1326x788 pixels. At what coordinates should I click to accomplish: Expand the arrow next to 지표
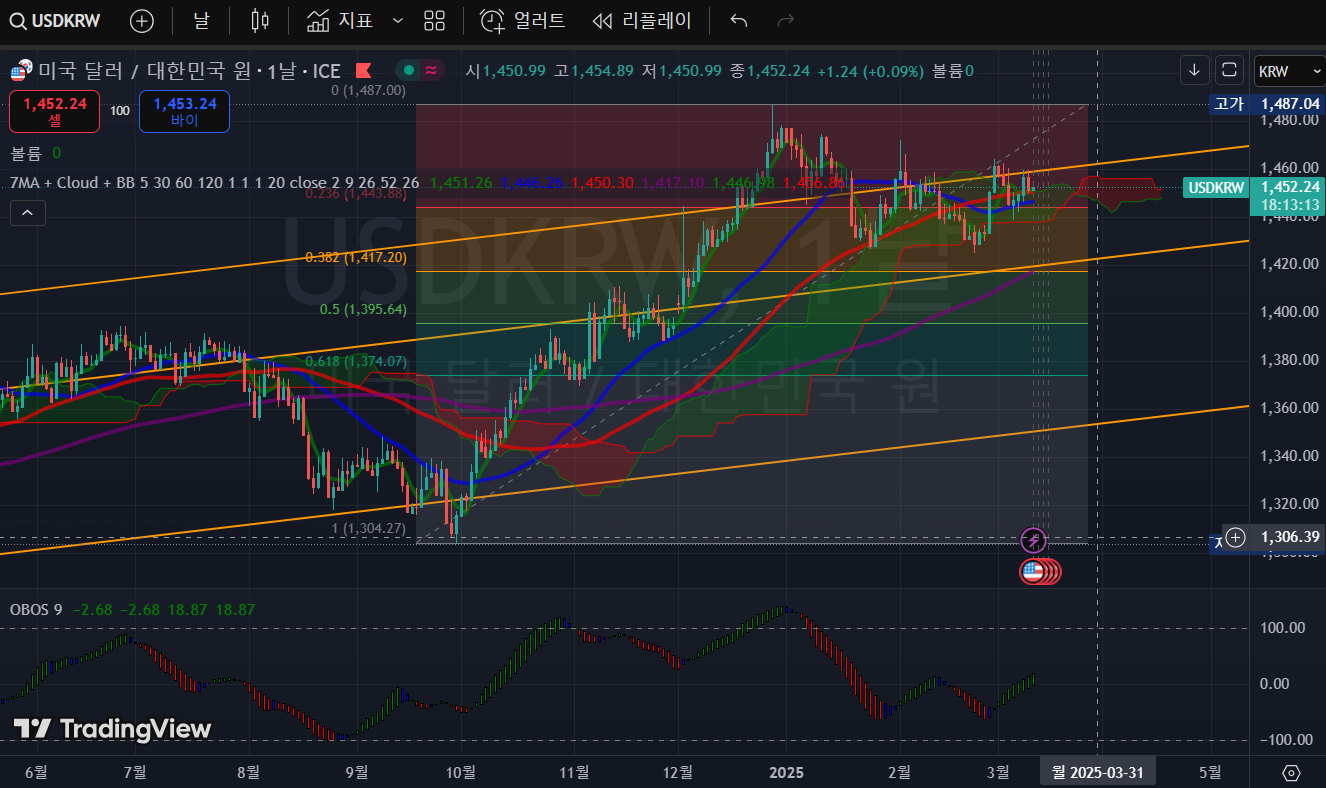tap(398, 21)
